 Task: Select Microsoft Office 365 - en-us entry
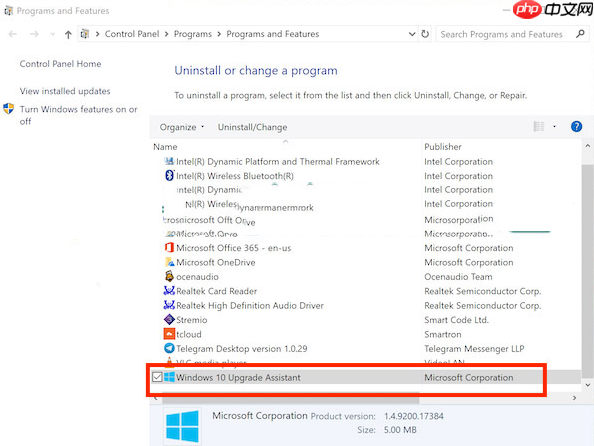(x=234, y=248)
